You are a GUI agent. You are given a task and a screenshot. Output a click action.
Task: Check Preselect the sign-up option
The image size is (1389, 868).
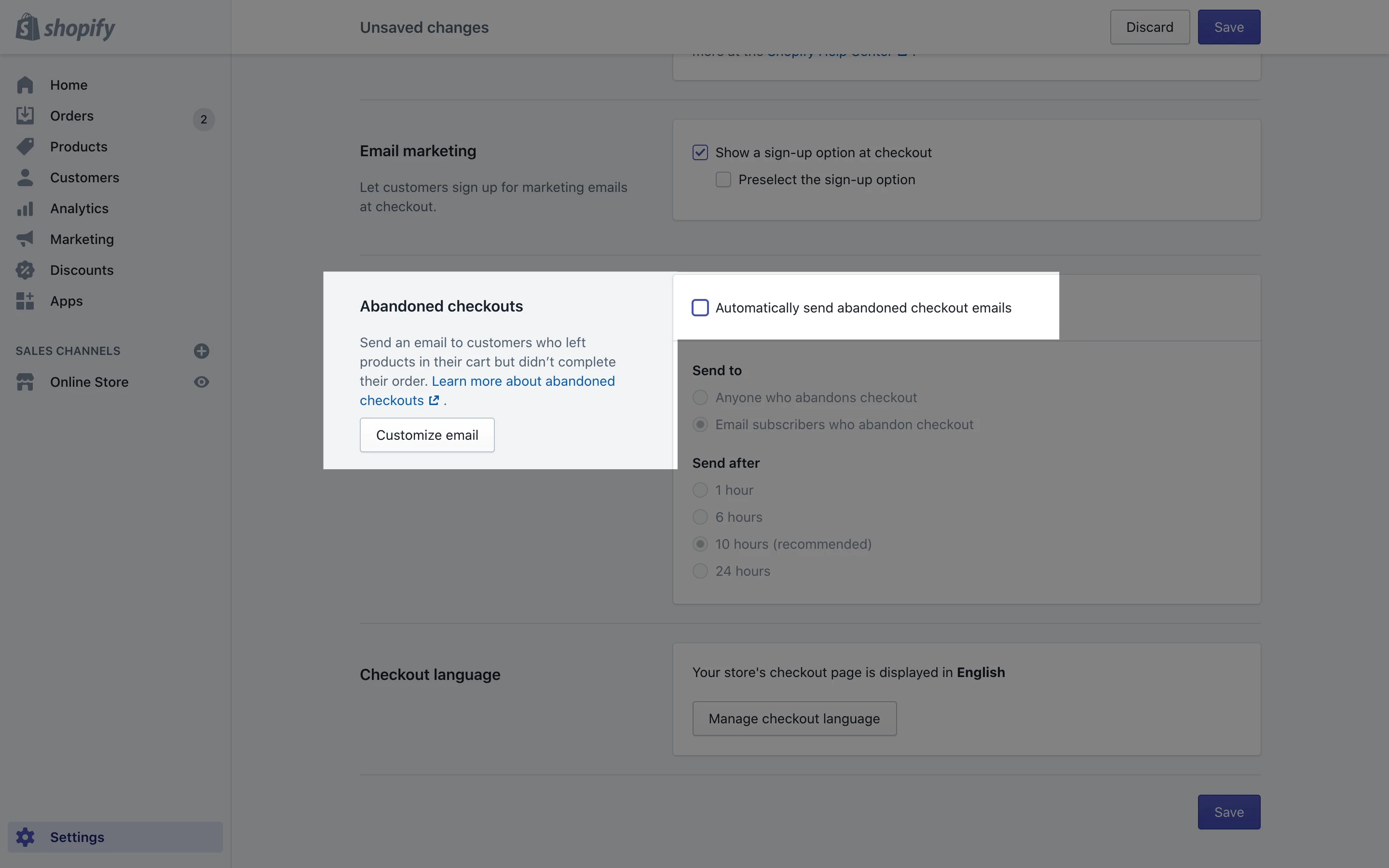(723, 180)
